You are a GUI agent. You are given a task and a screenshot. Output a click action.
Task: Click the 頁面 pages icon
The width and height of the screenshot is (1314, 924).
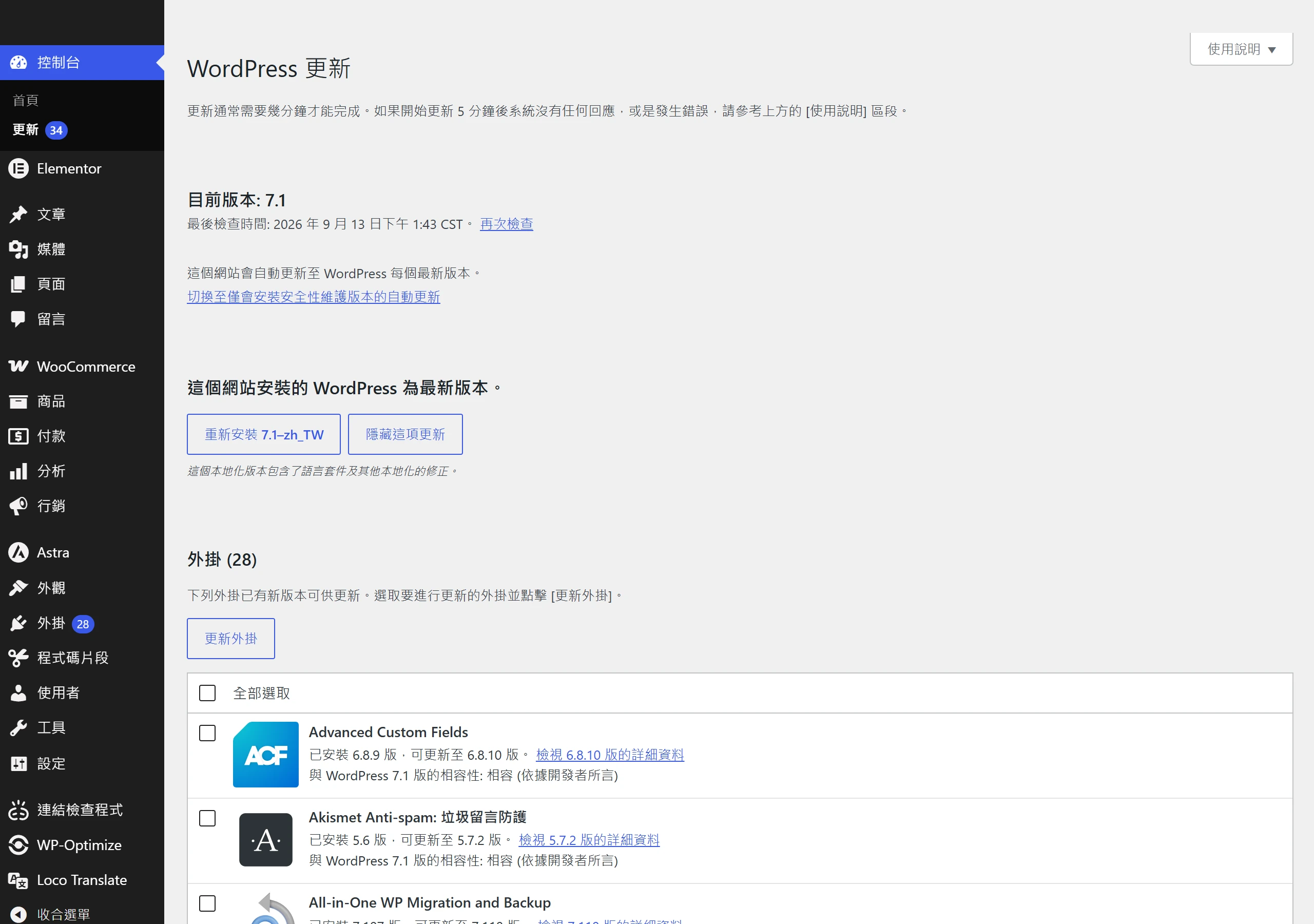(18, 284)
